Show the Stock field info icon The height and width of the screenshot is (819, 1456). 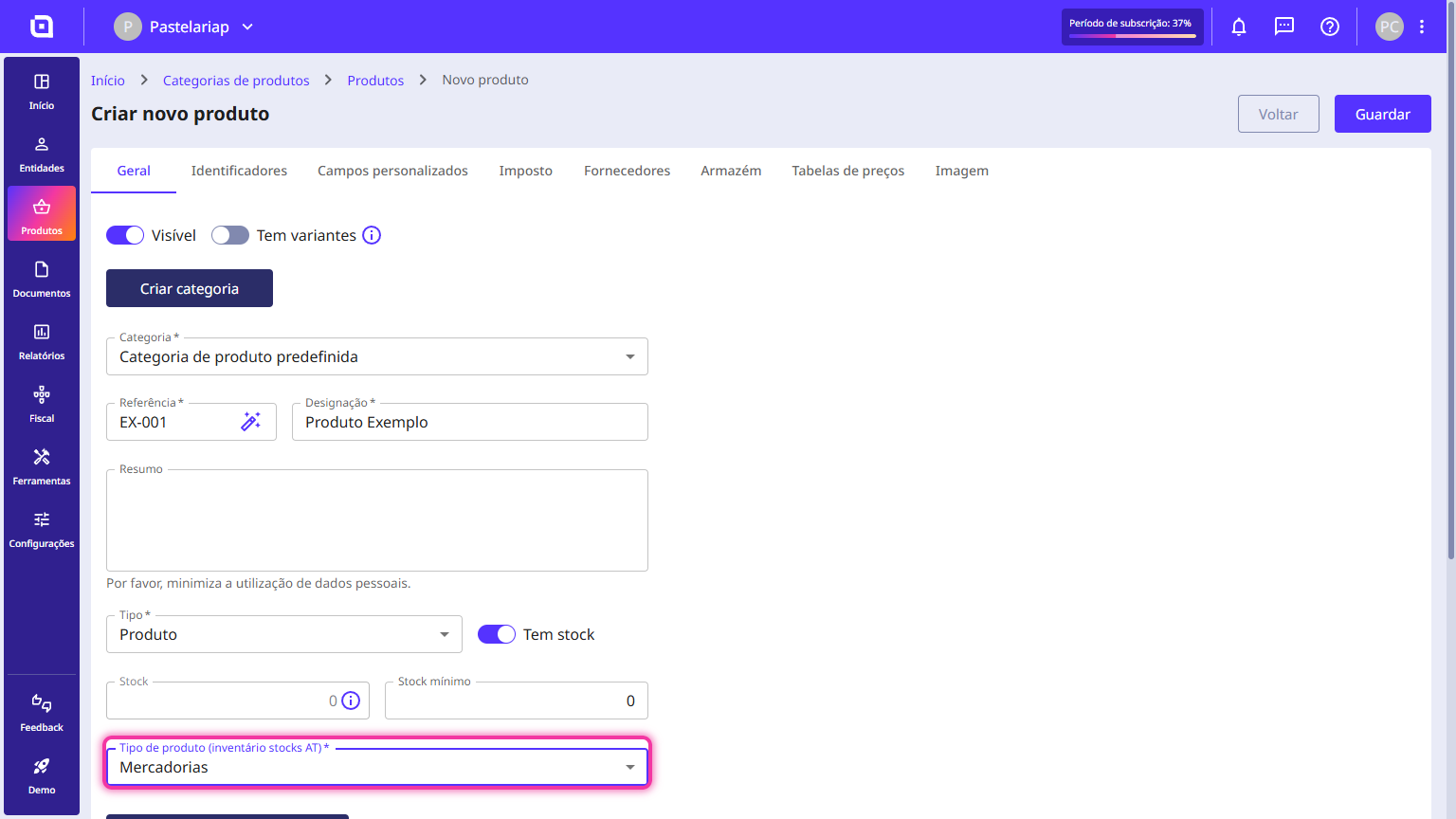(351, 701)
